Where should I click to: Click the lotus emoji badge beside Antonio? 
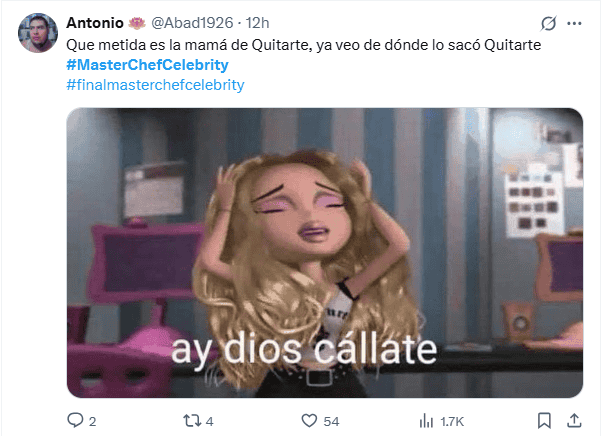tap(137, 24)
